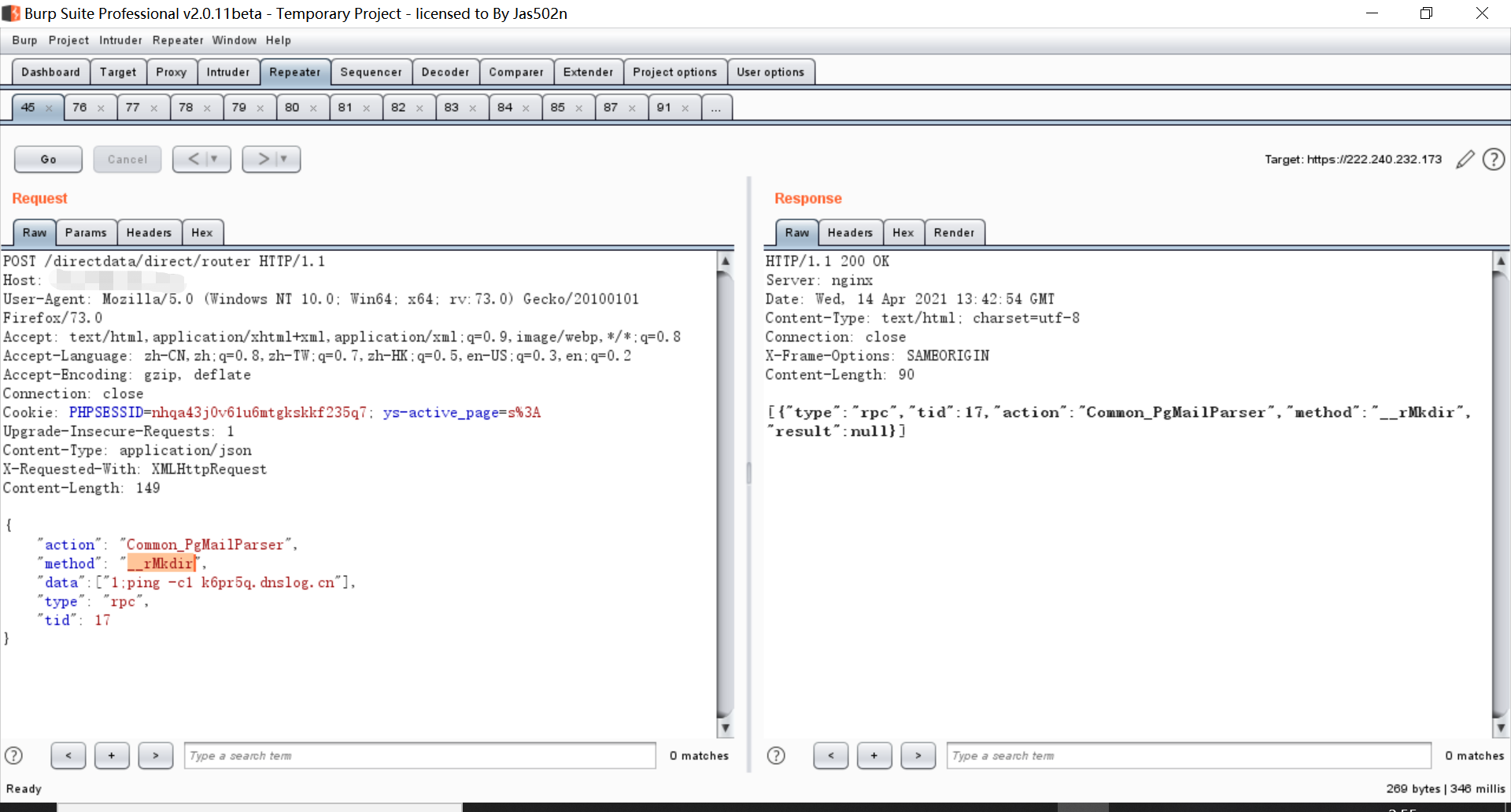This screenshot has height=812, width=1511.
Task: Open the Burp menu
Action: (x=24, y=40)
